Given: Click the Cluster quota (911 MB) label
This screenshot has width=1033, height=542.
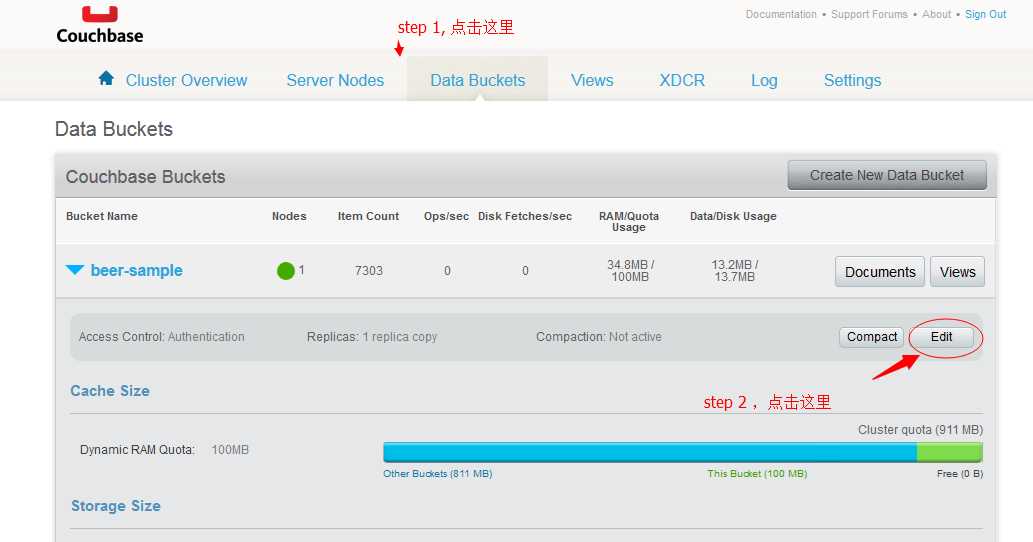Looking at the screenshot, I should [920, 430].
